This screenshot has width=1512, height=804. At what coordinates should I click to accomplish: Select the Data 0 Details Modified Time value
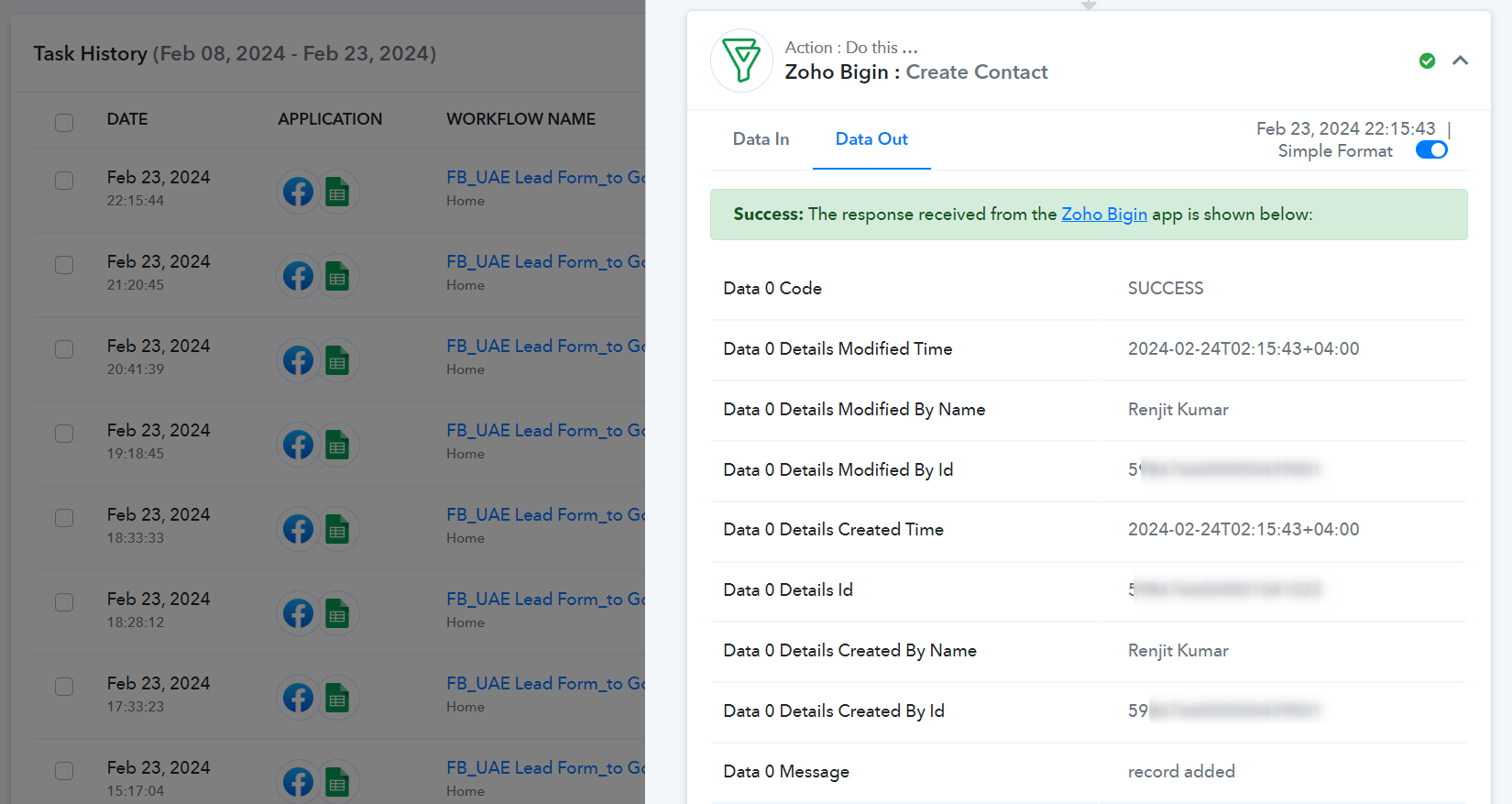1244,349
